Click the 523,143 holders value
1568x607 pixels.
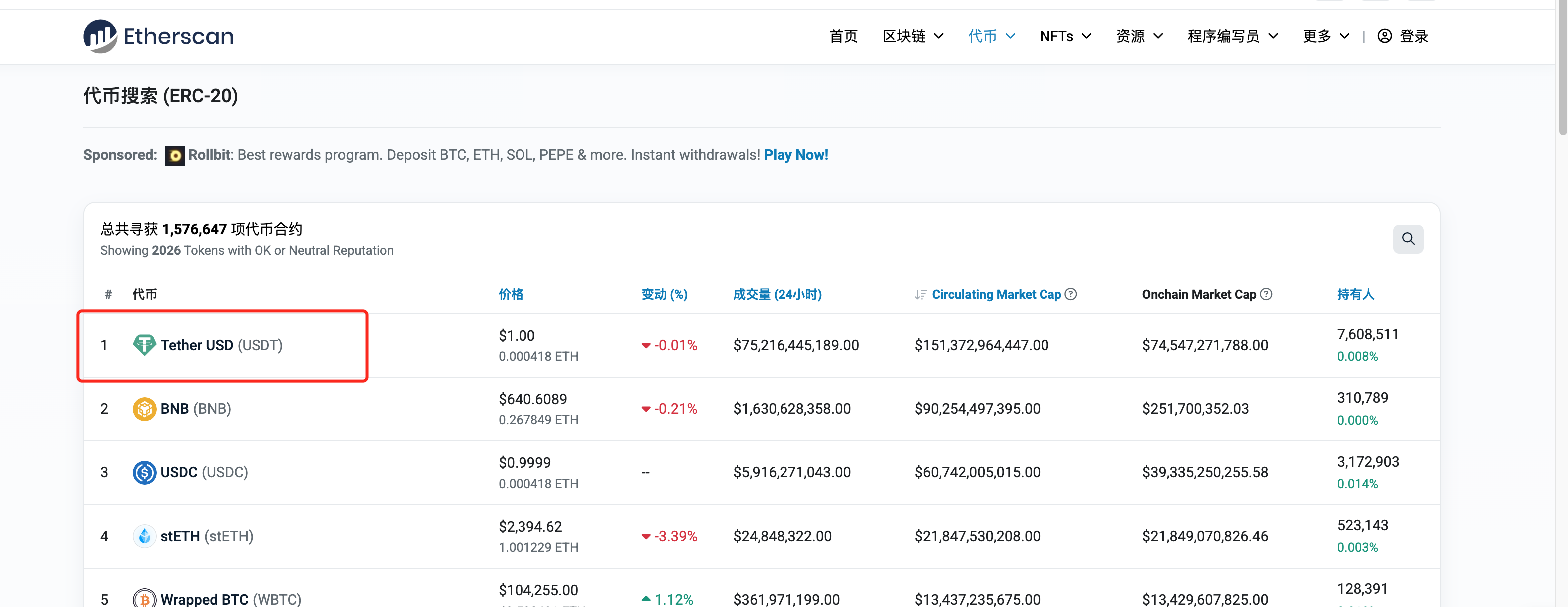tap(1362, 525)
